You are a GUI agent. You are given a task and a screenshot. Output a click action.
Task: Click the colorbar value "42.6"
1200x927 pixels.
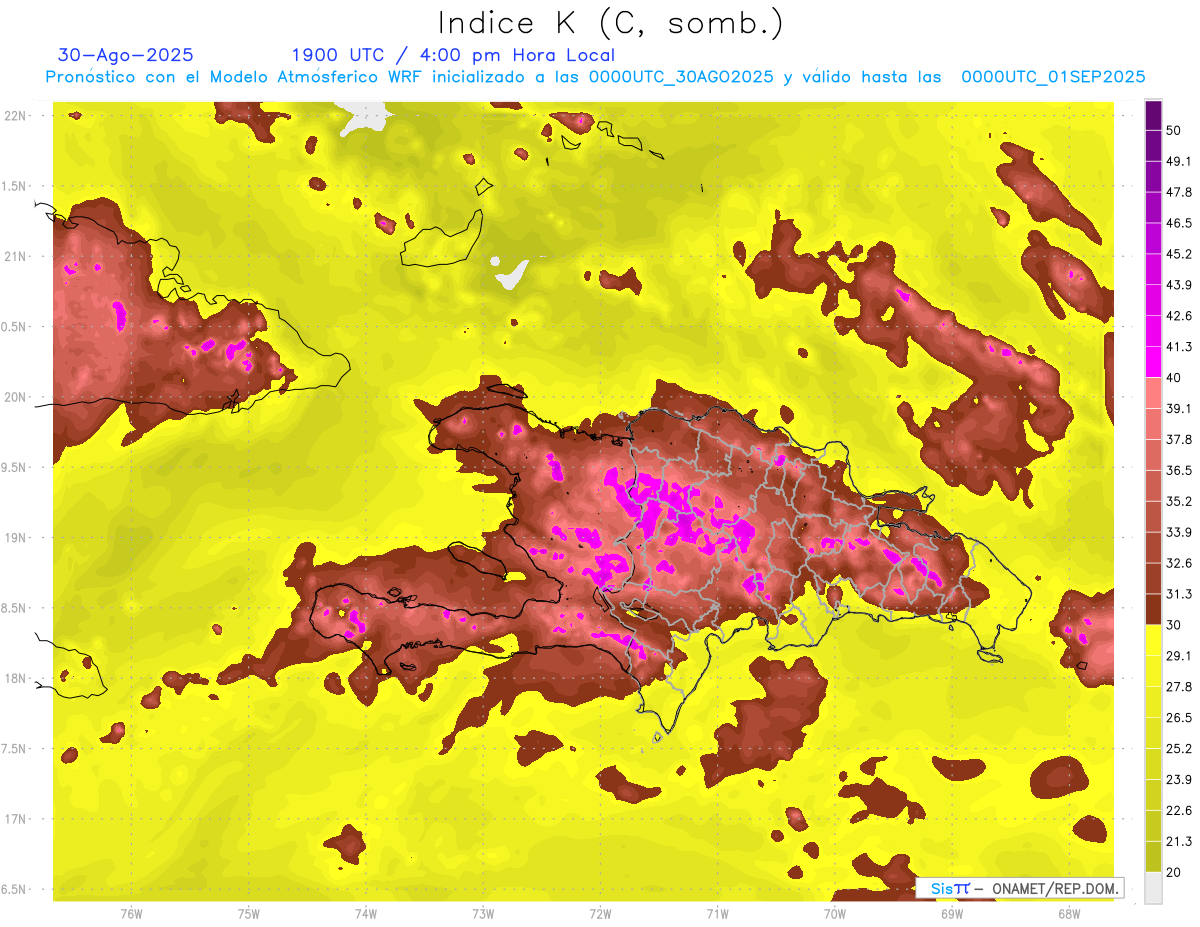pos(1179,316)
